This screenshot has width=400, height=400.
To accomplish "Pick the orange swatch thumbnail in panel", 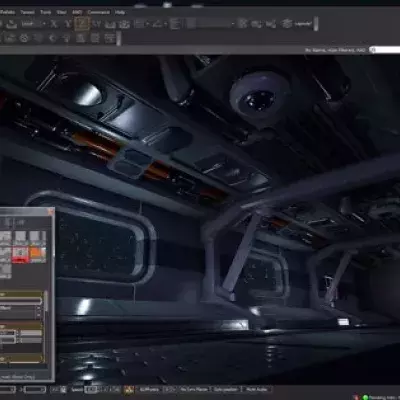I will coord(37,254).
